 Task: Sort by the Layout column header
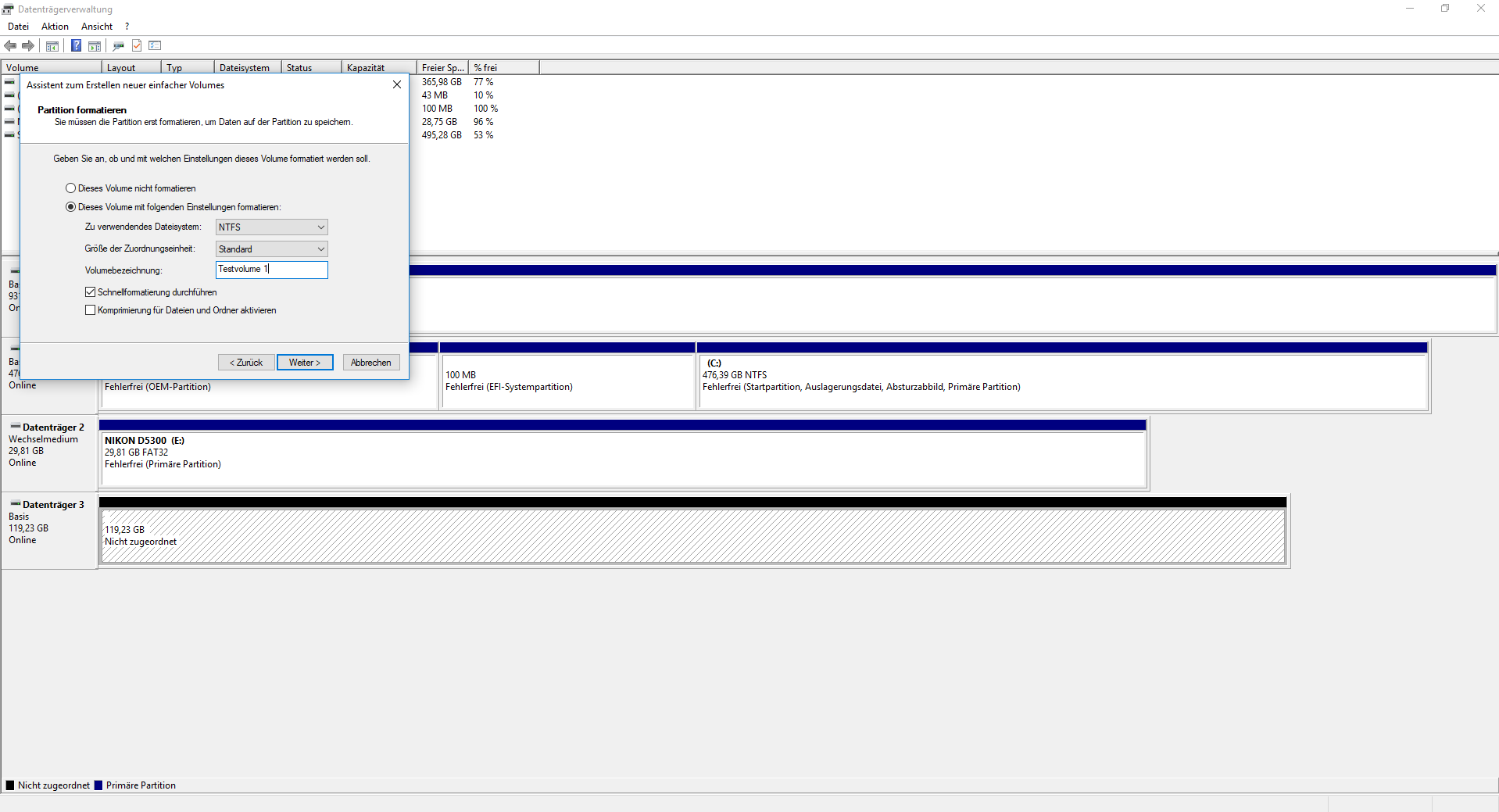pyautogui.click(x=131, y=68)
